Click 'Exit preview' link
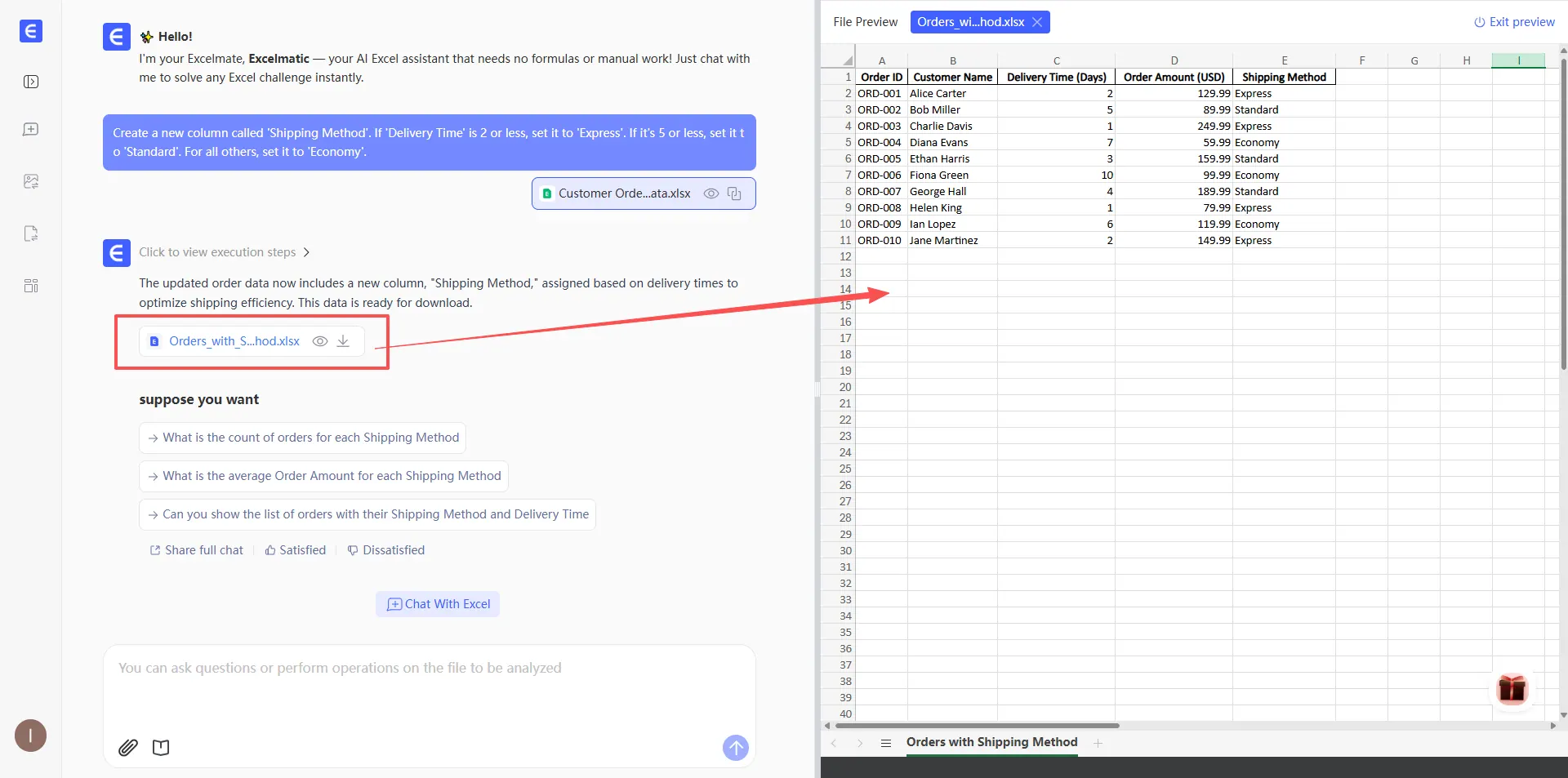1568x778 pixels. tap(1514, 22)
